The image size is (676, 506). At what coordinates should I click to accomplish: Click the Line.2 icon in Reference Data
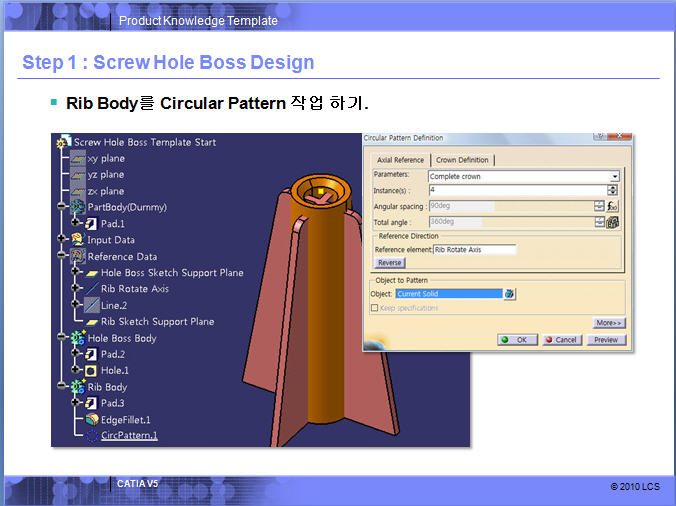pyautogui.click(x=91, y=305)
